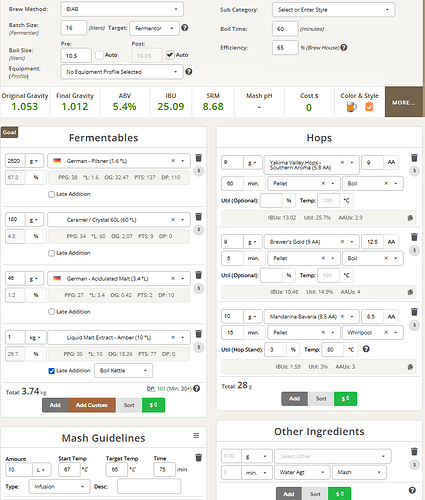This screenshot has height=500, width=425.
Task: Open the Brew Method BIAB dropdown
Action: tap(122, 9)
